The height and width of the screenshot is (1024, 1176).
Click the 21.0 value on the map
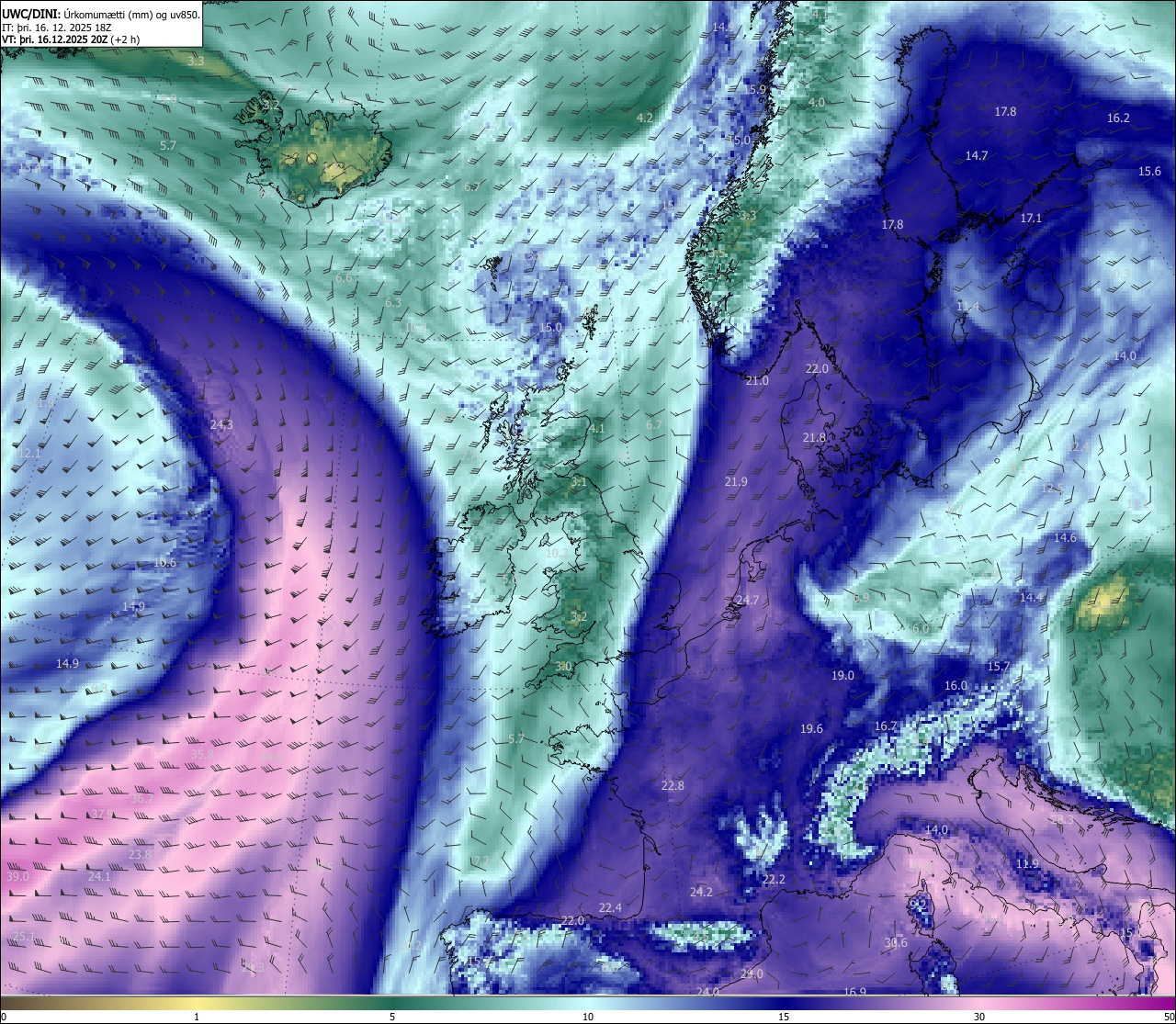[x=757, y=380]
